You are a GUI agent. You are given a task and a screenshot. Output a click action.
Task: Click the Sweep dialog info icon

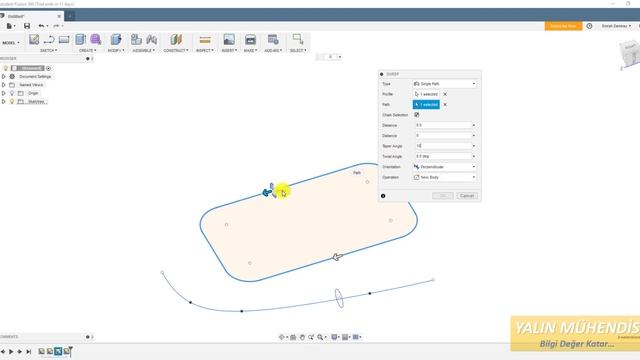tap(383, 196)
